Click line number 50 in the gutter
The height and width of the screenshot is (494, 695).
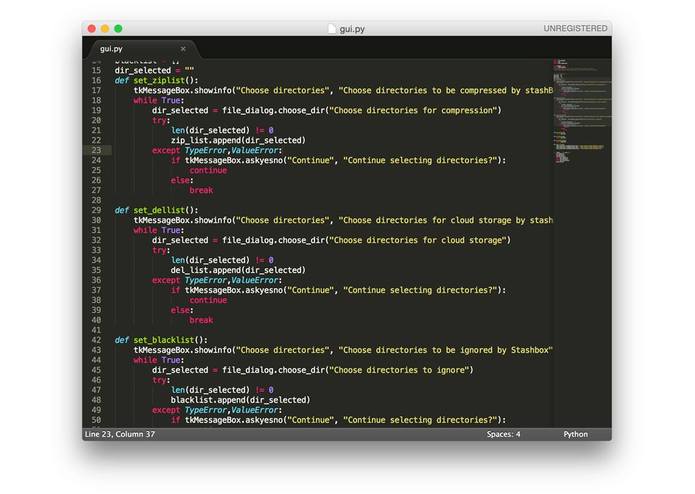pyautogui.click(x=96, y=420)
